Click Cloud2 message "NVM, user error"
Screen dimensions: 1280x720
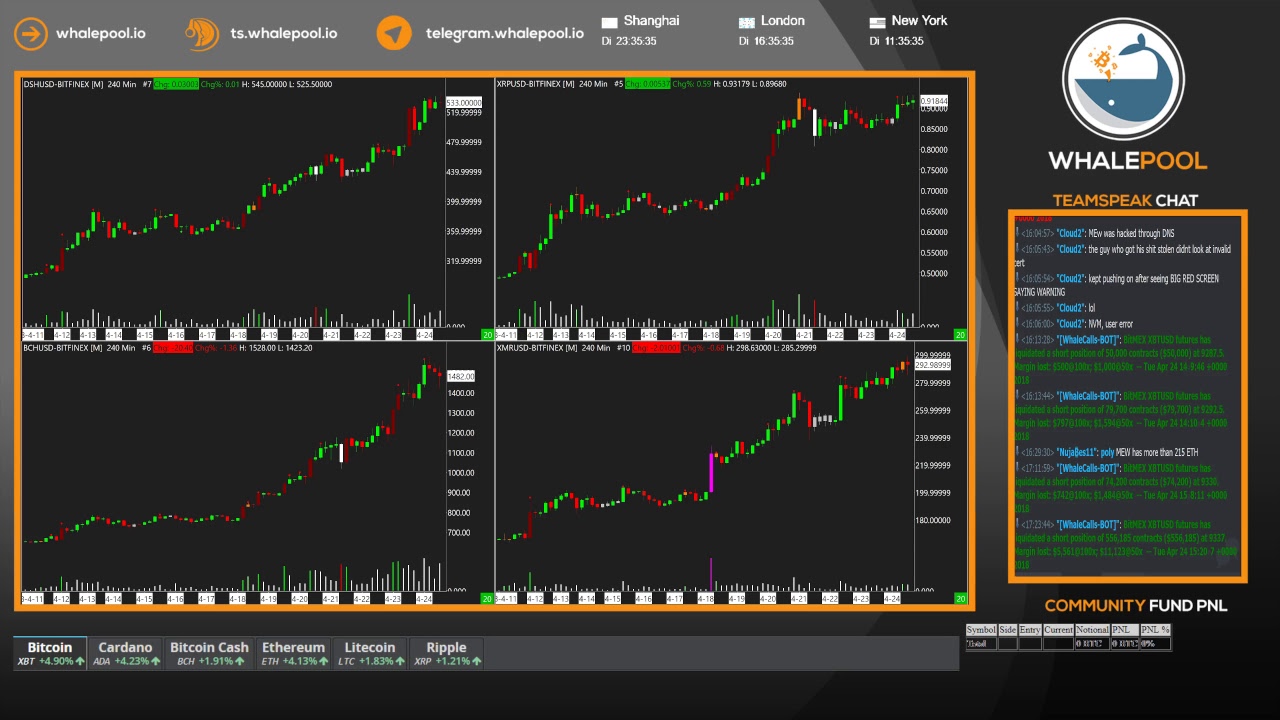[x=1074, y=324]
